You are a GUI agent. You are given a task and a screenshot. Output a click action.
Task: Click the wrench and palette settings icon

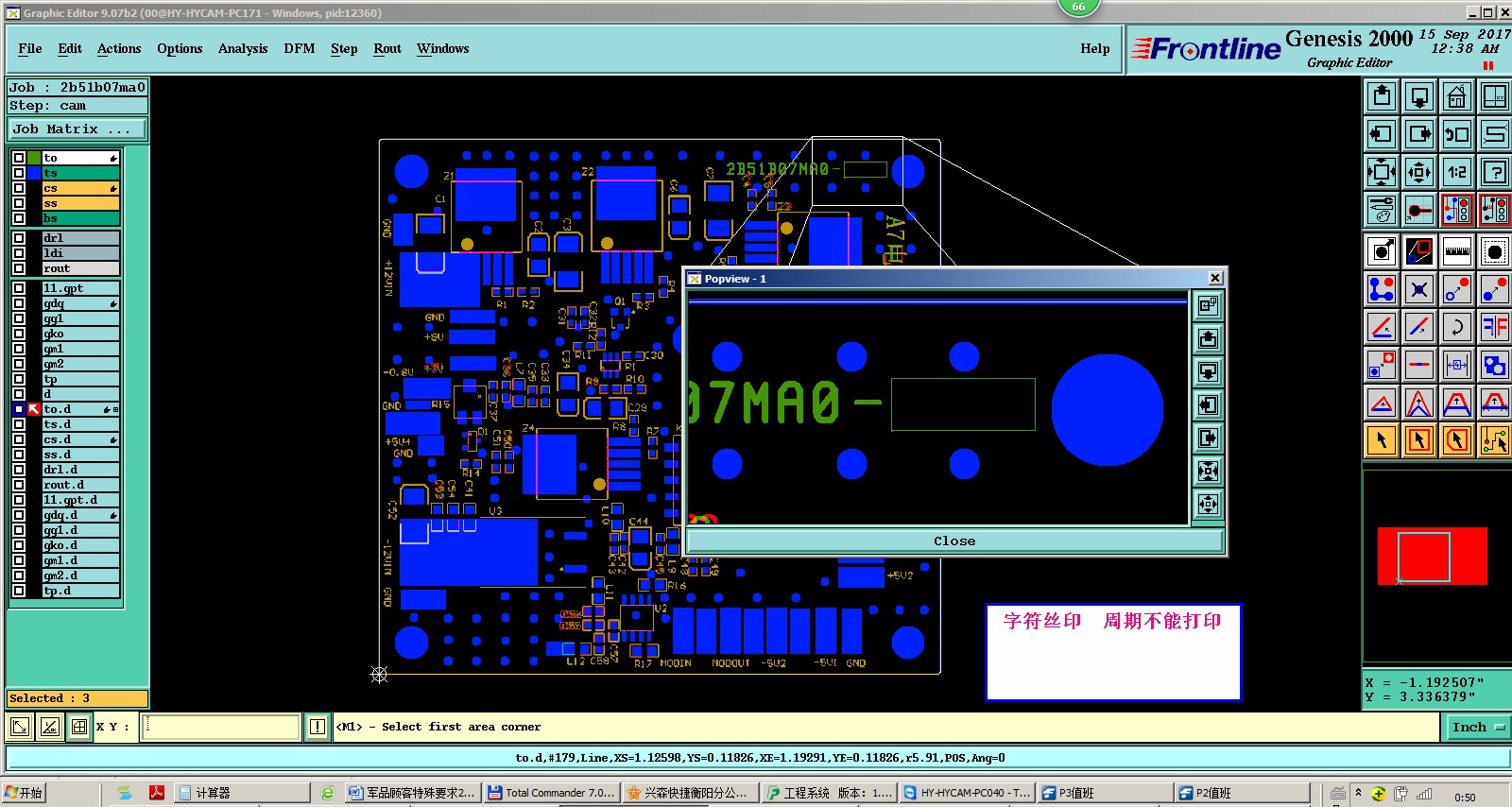(1382, 210)
